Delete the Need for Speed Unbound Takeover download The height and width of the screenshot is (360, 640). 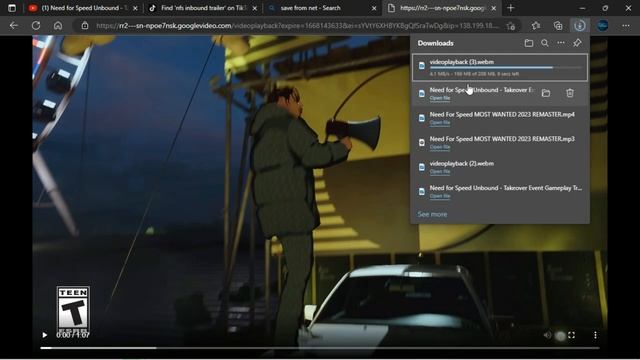click(570, 93)
